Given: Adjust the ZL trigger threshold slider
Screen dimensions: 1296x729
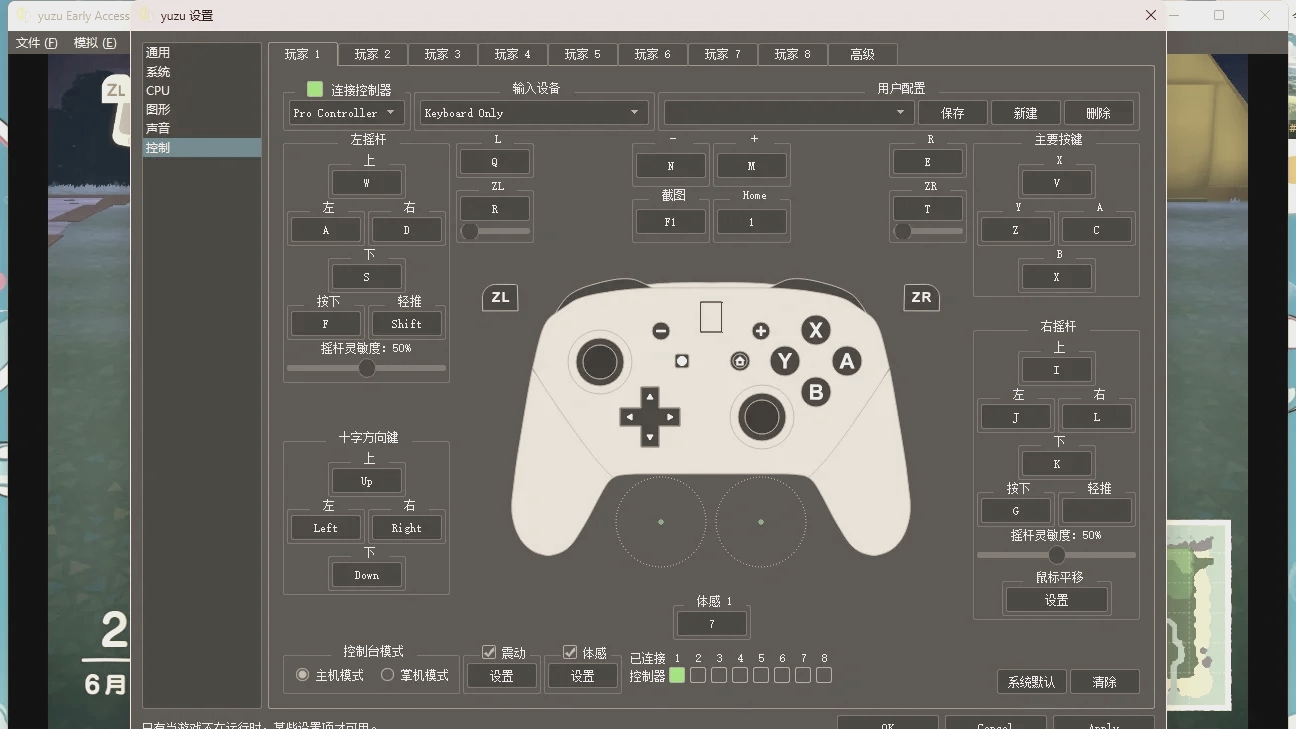Looking at the screenshot, I should (x=495, y=231).
